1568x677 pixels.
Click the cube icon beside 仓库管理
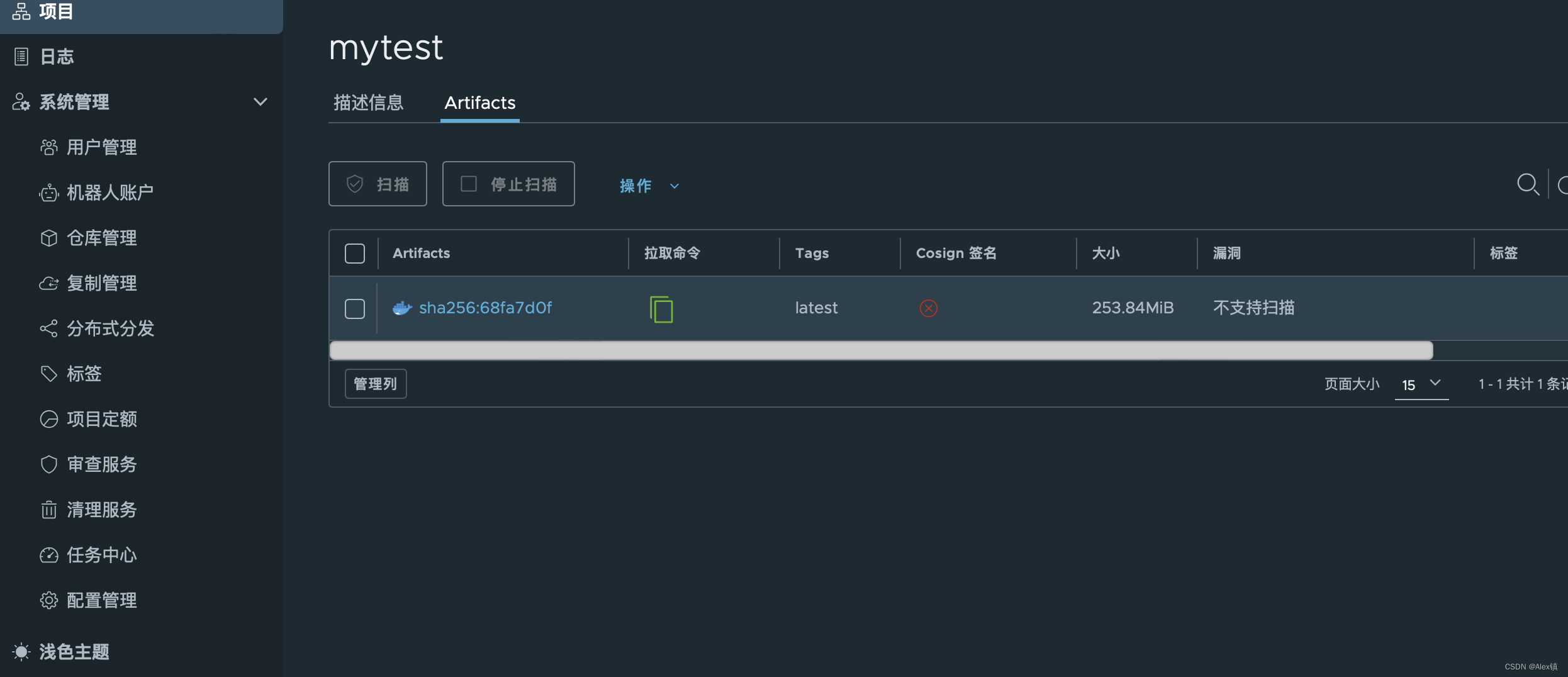pyautogui.click(x=49, y=238)
